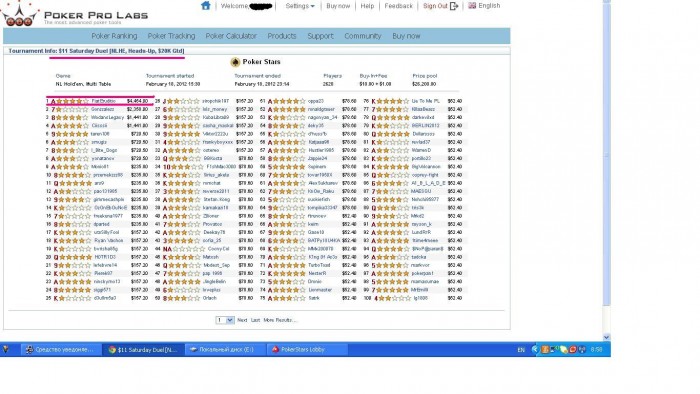
Task: Open player darkevilxd profile
Action: [x=423, y=117]
